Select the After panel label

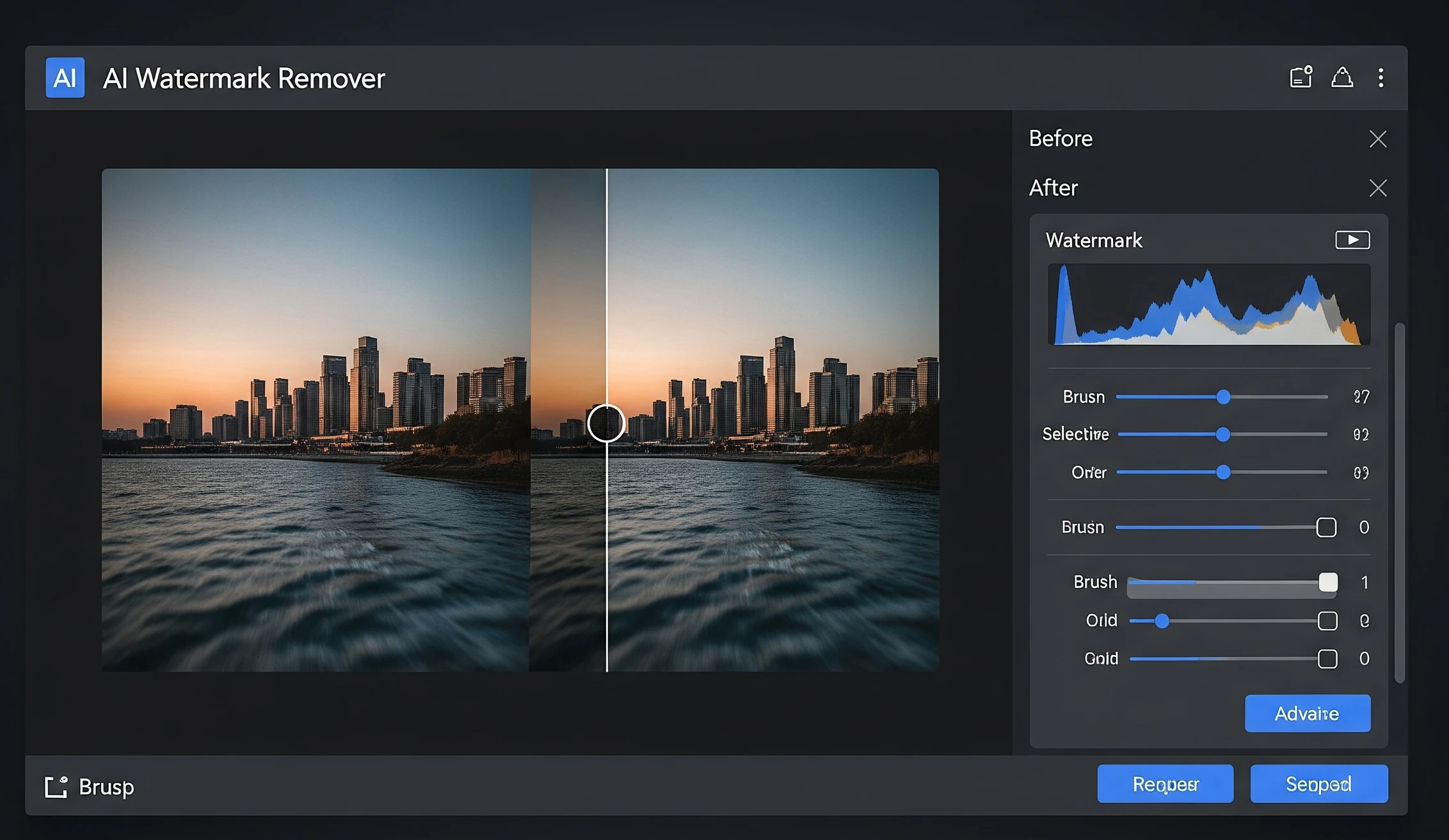[x=1053, y=188]
